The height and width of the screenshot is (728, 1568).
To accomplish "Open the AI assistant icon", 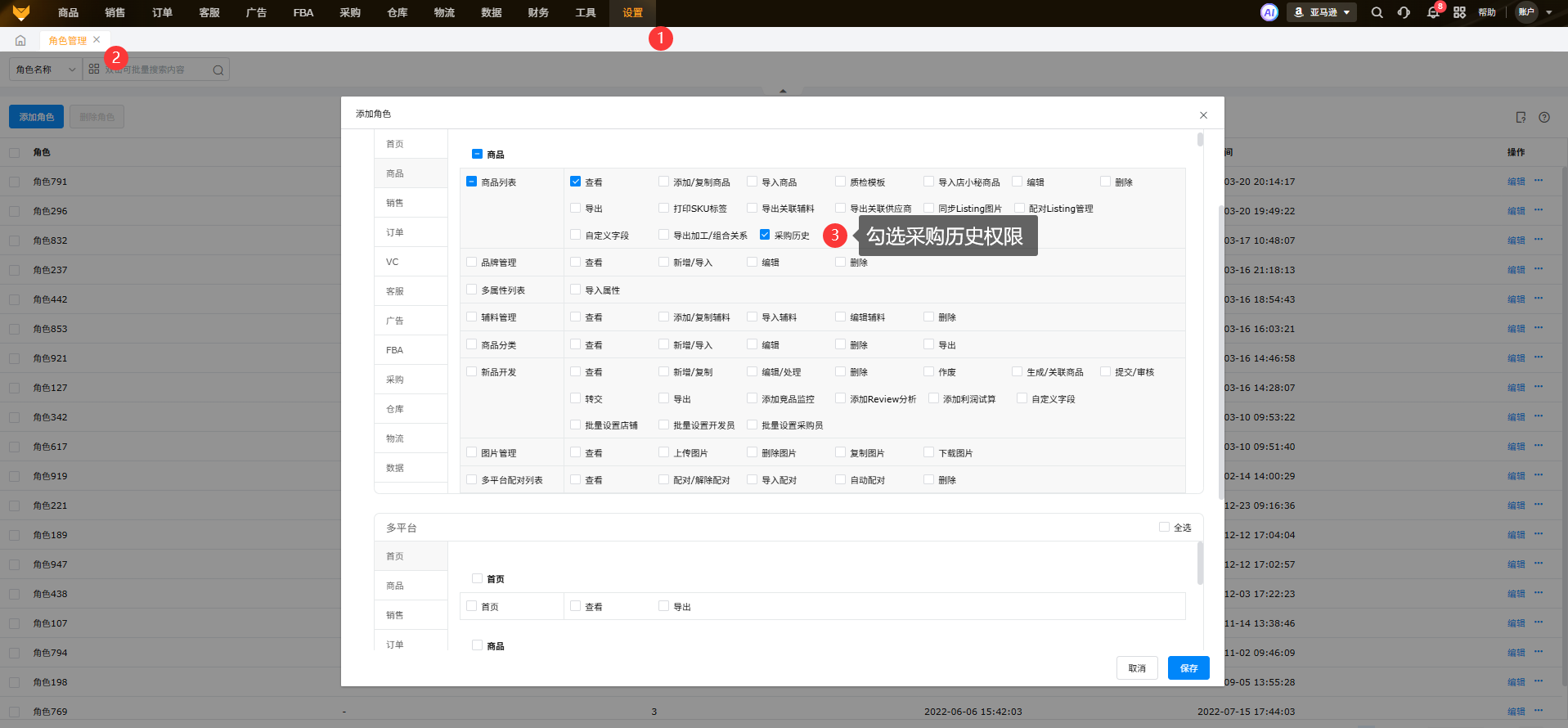I will 1269,12.
